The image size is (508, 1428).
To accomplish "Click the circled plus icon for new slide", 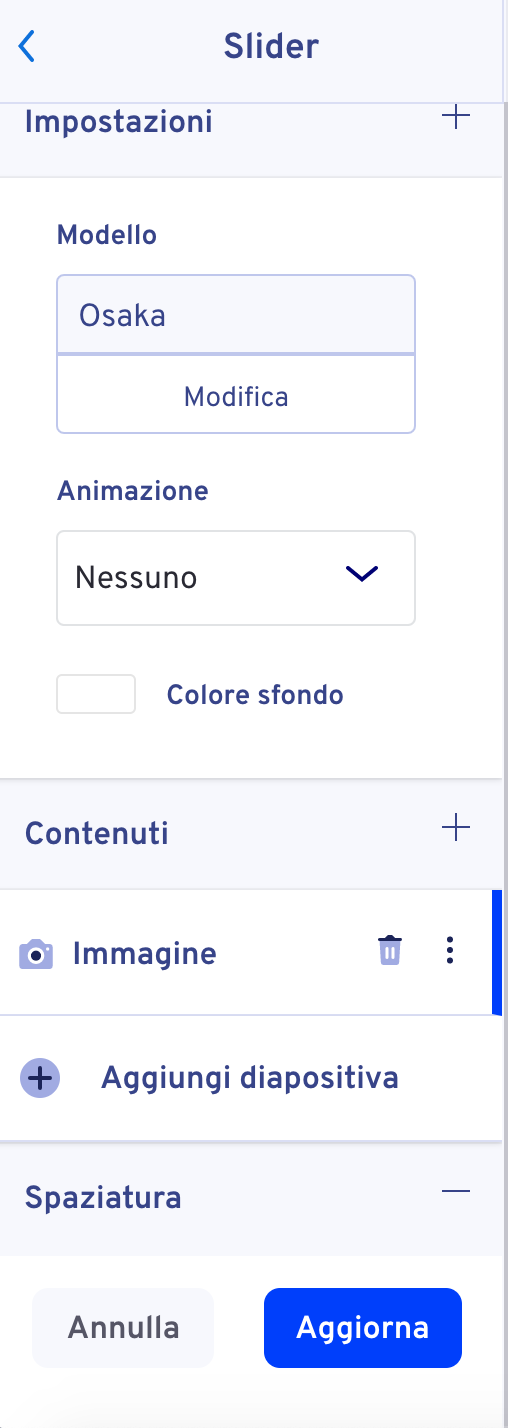I will tap(40, 1079).
